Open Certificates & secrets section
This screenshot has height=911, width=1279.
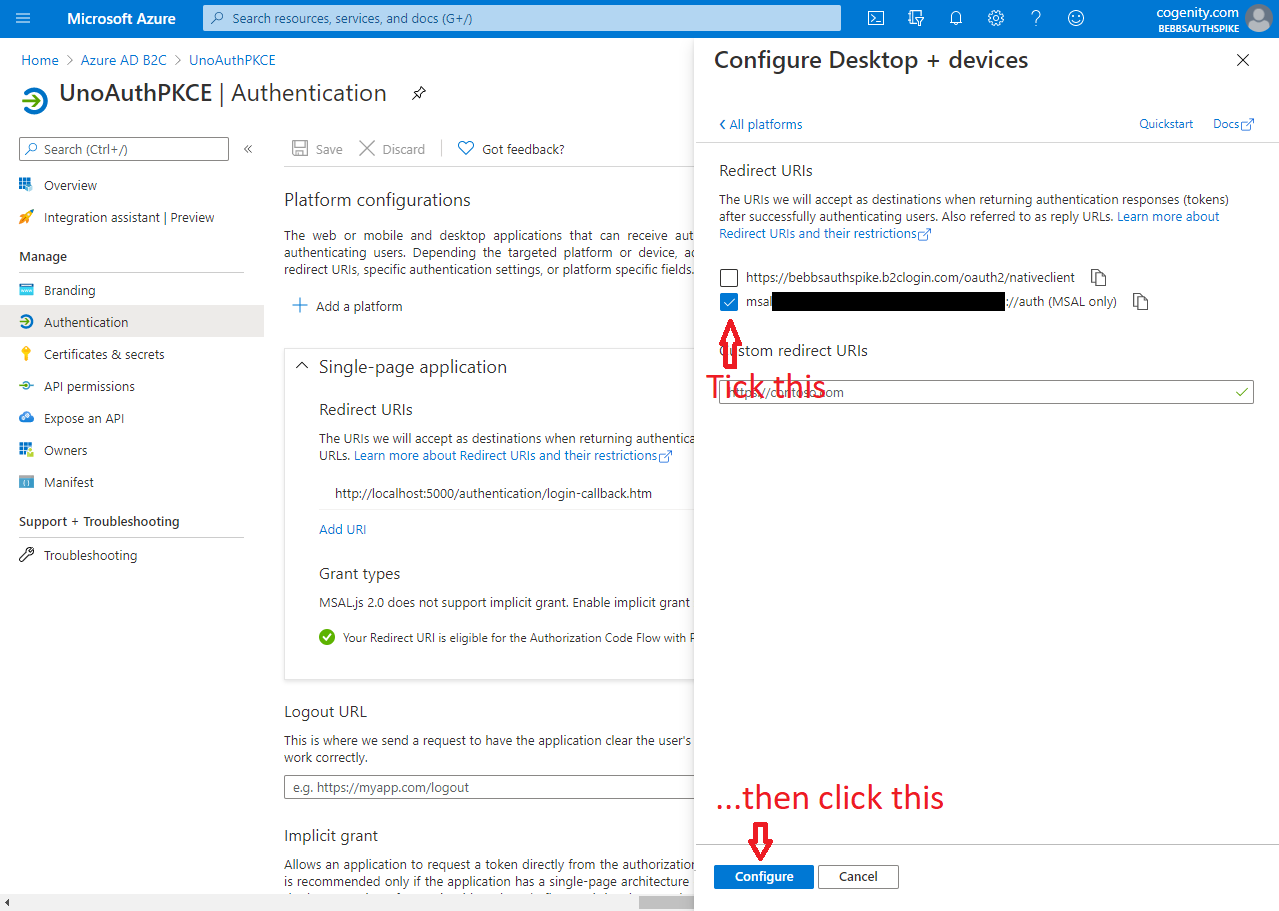[103, 353]
